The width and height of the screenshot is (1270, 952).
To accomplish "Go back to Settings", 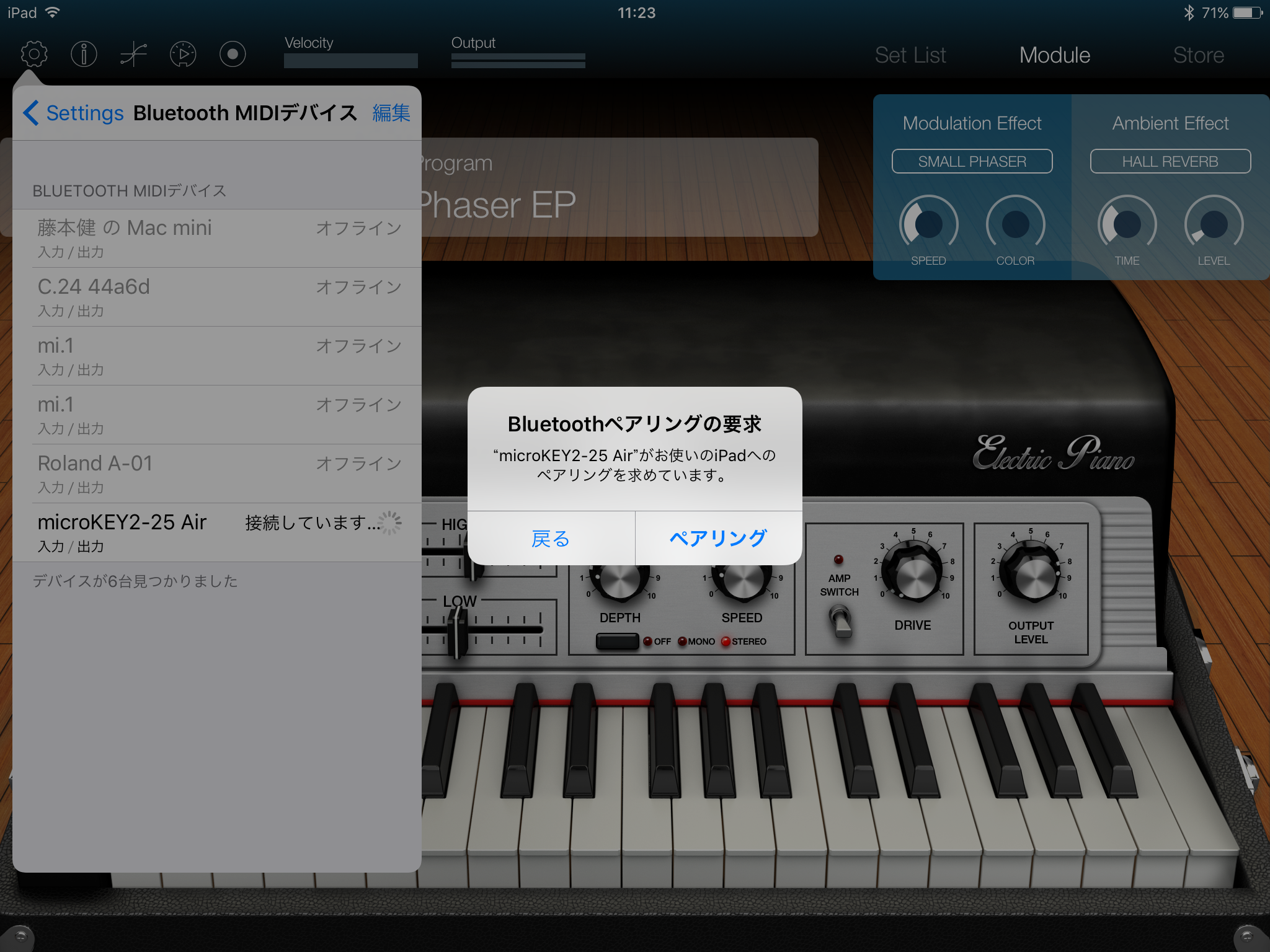I will pos(73,113).
